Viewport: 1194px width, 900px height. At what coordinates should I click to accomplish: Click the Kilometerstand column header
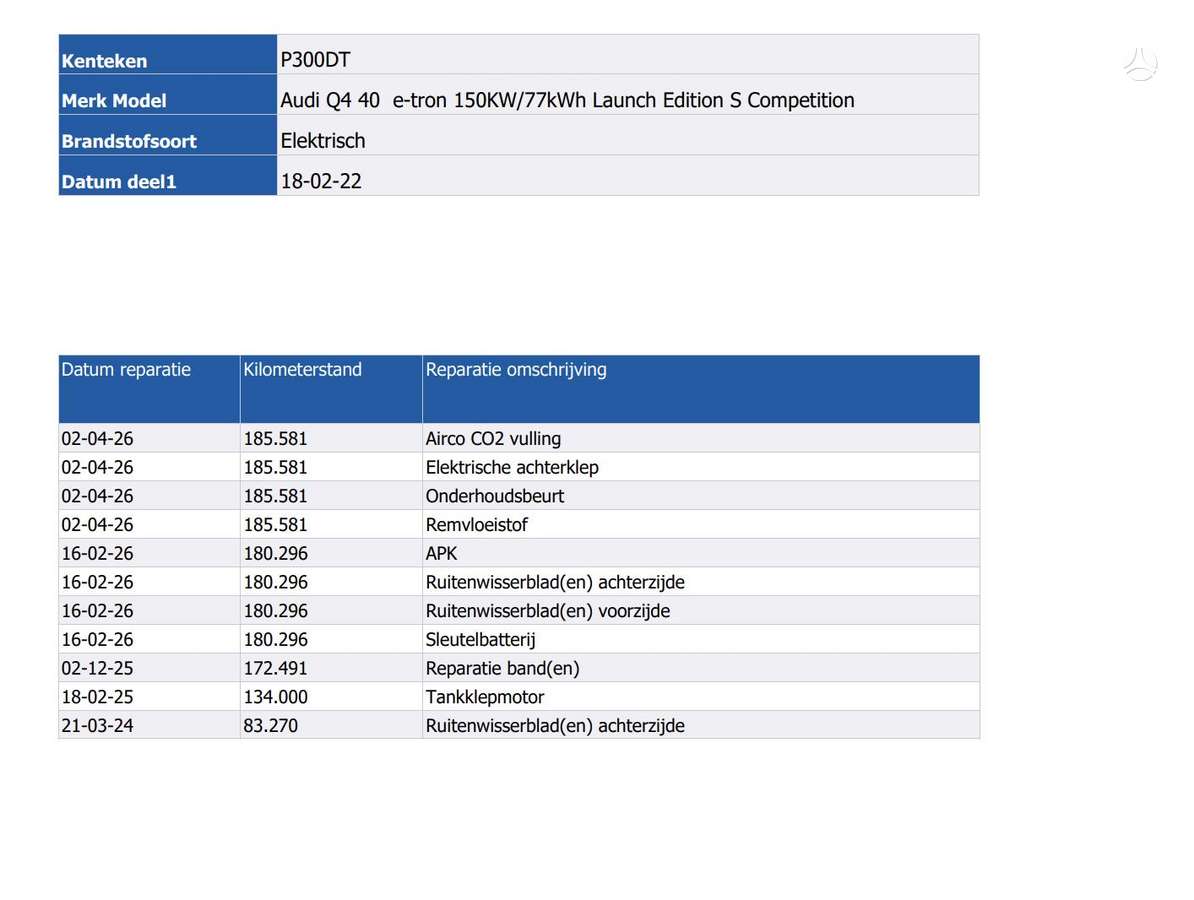[331, 388]
